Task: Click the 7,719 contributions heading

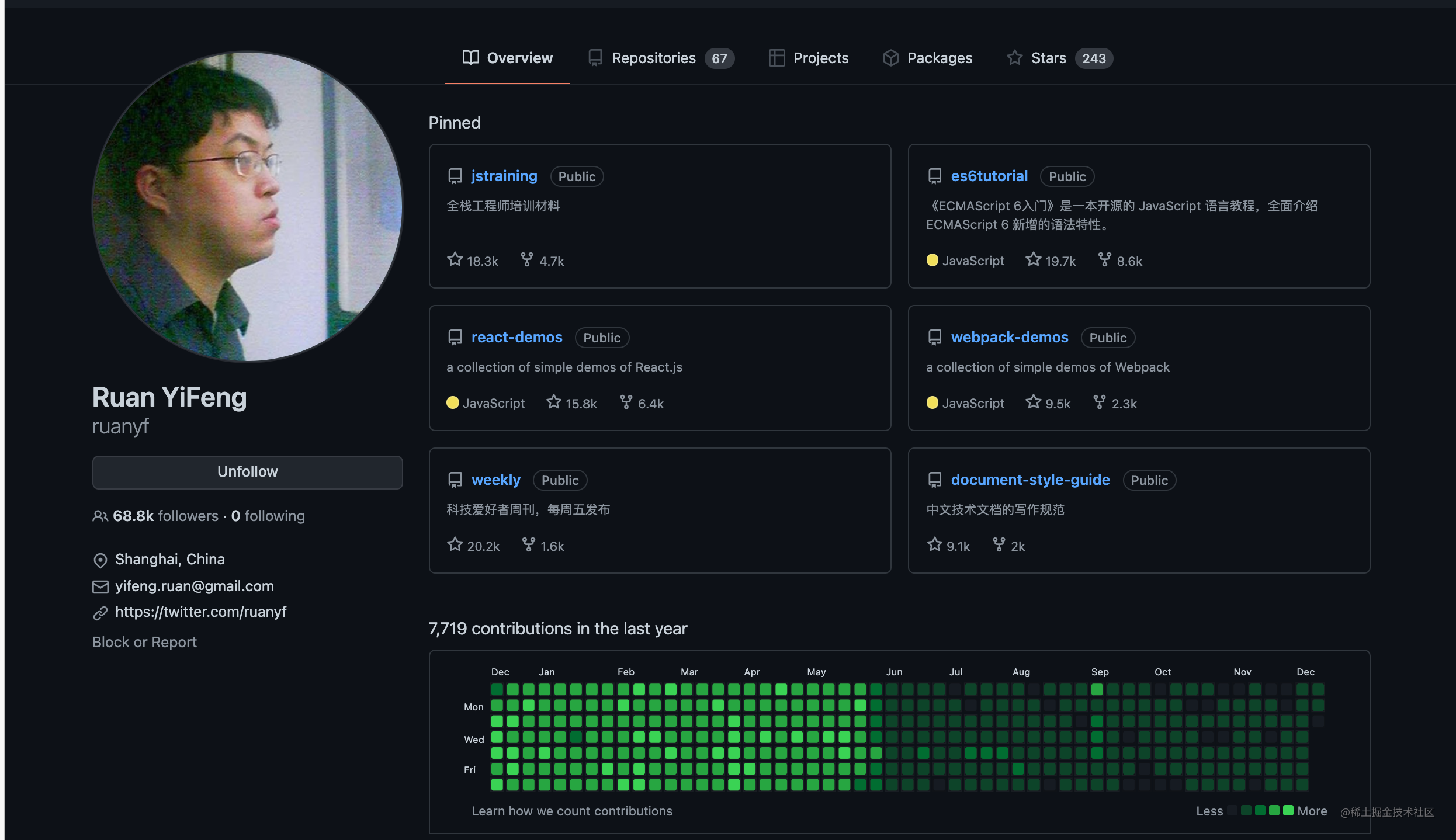Action: point(557,629)
